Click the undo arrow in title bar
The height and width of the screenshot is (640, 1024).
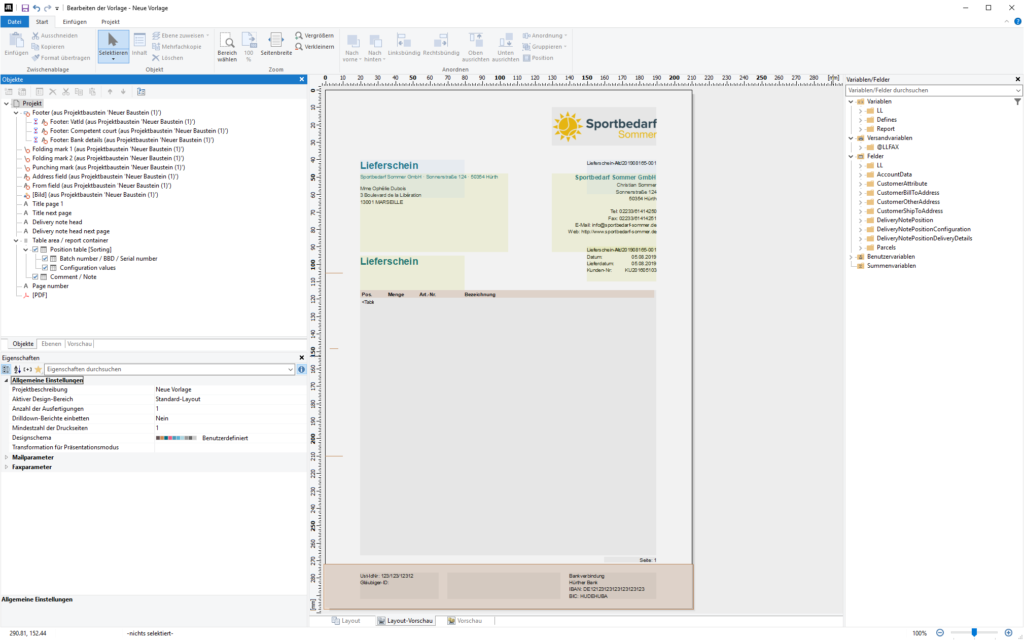37,7
